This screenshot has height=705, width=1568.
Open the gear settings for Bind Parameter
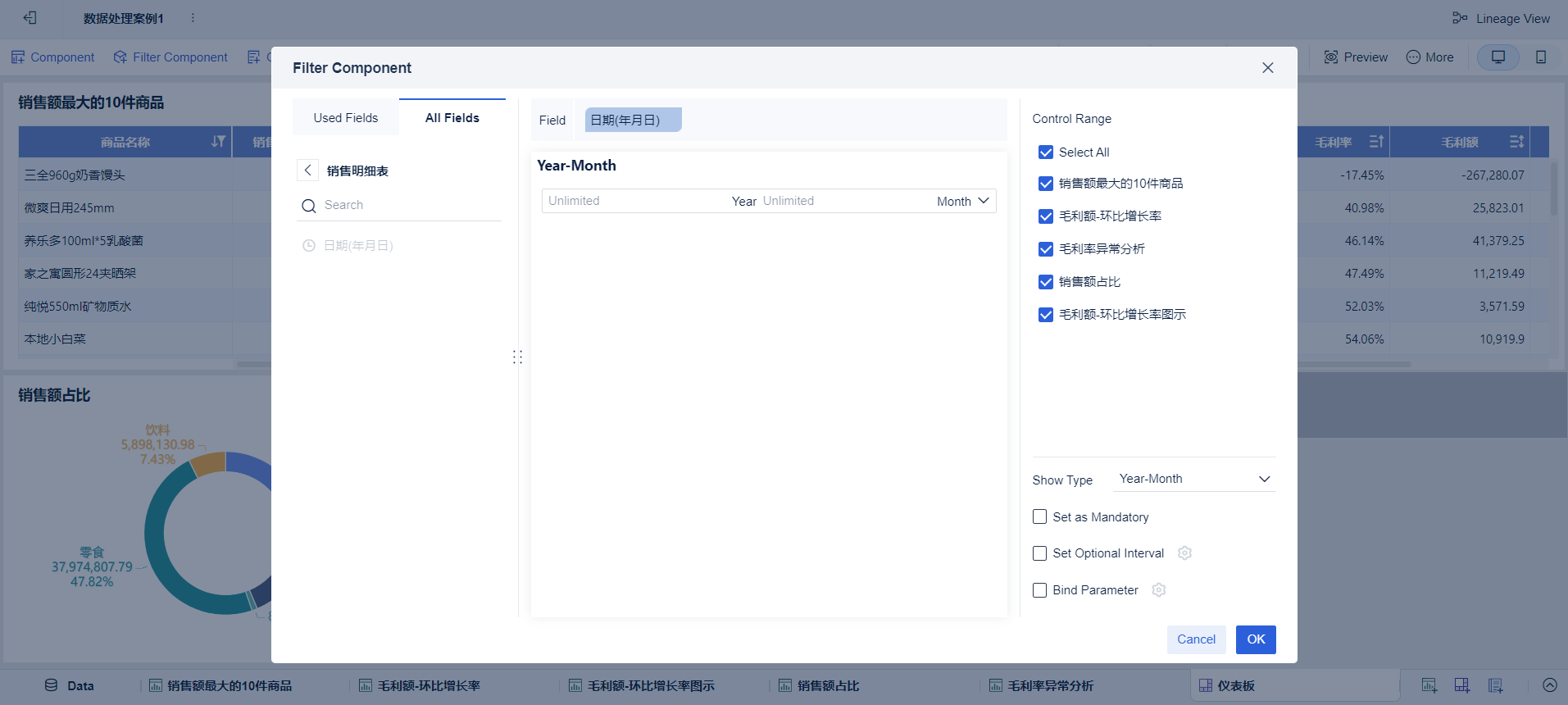1159,589
